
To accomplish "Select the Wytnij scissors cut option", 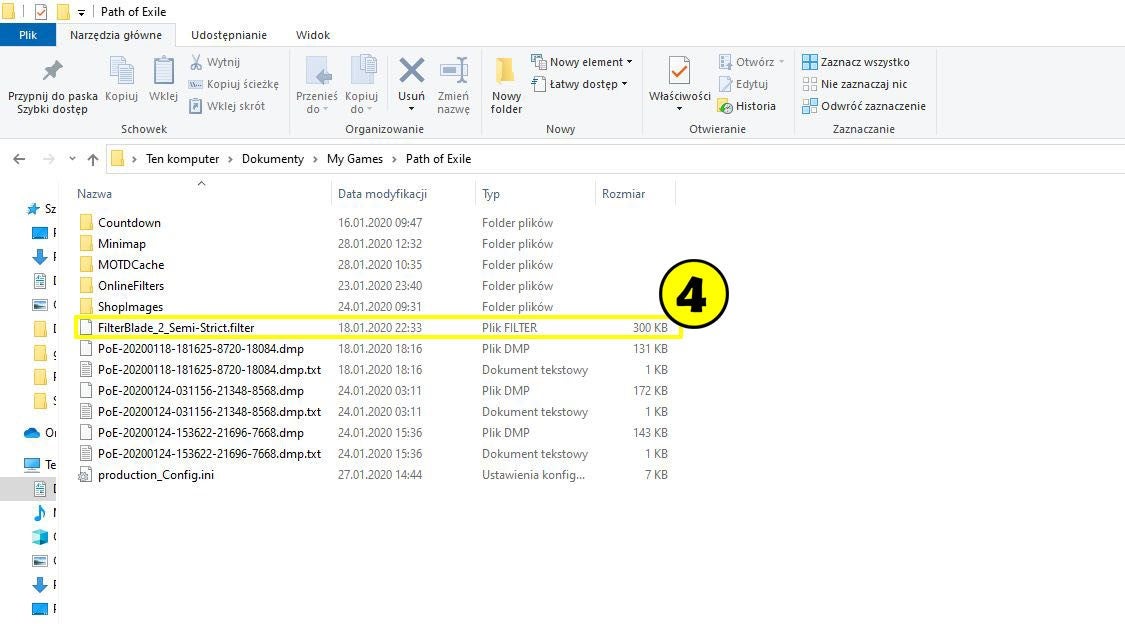I will [x=215, y=62].
